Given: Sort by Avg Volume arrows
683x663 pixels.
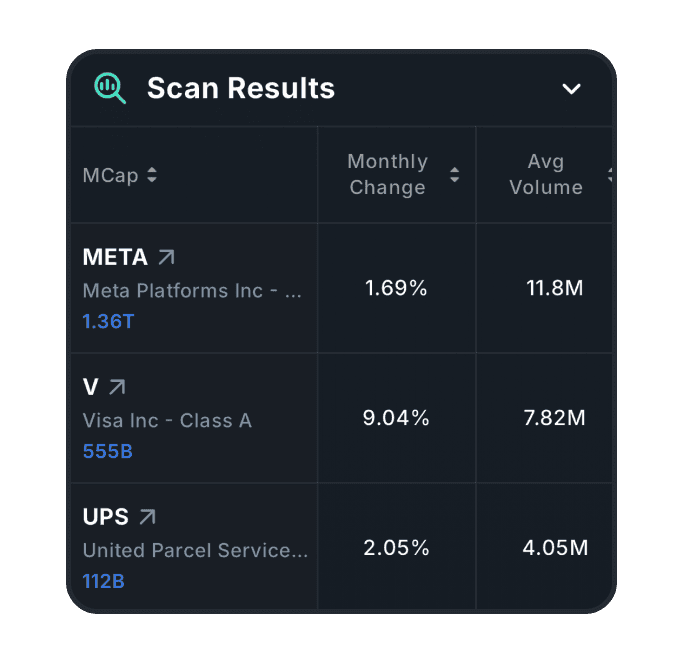Looking at the screenshot, I should (609, 175).
